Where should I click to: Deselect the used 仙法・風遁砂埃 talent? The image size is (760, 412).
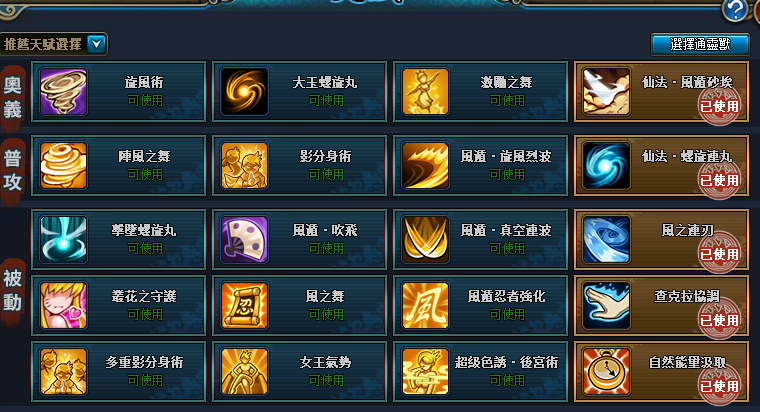(662, 91)
